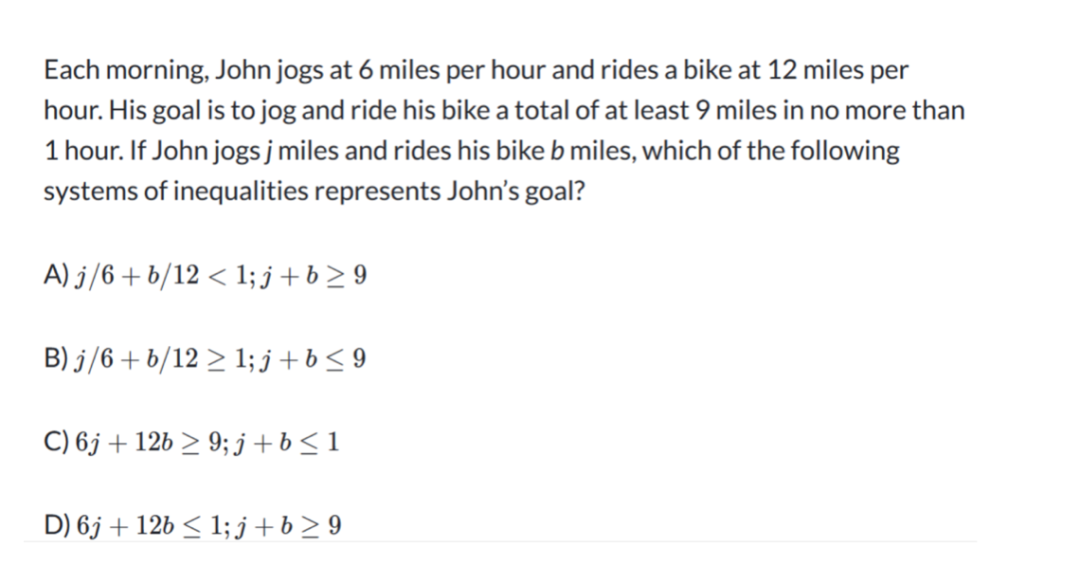
Task: Click the 'j + b ≤ 9' inequality
Action: pyautogui.click(x=312, y=359)
